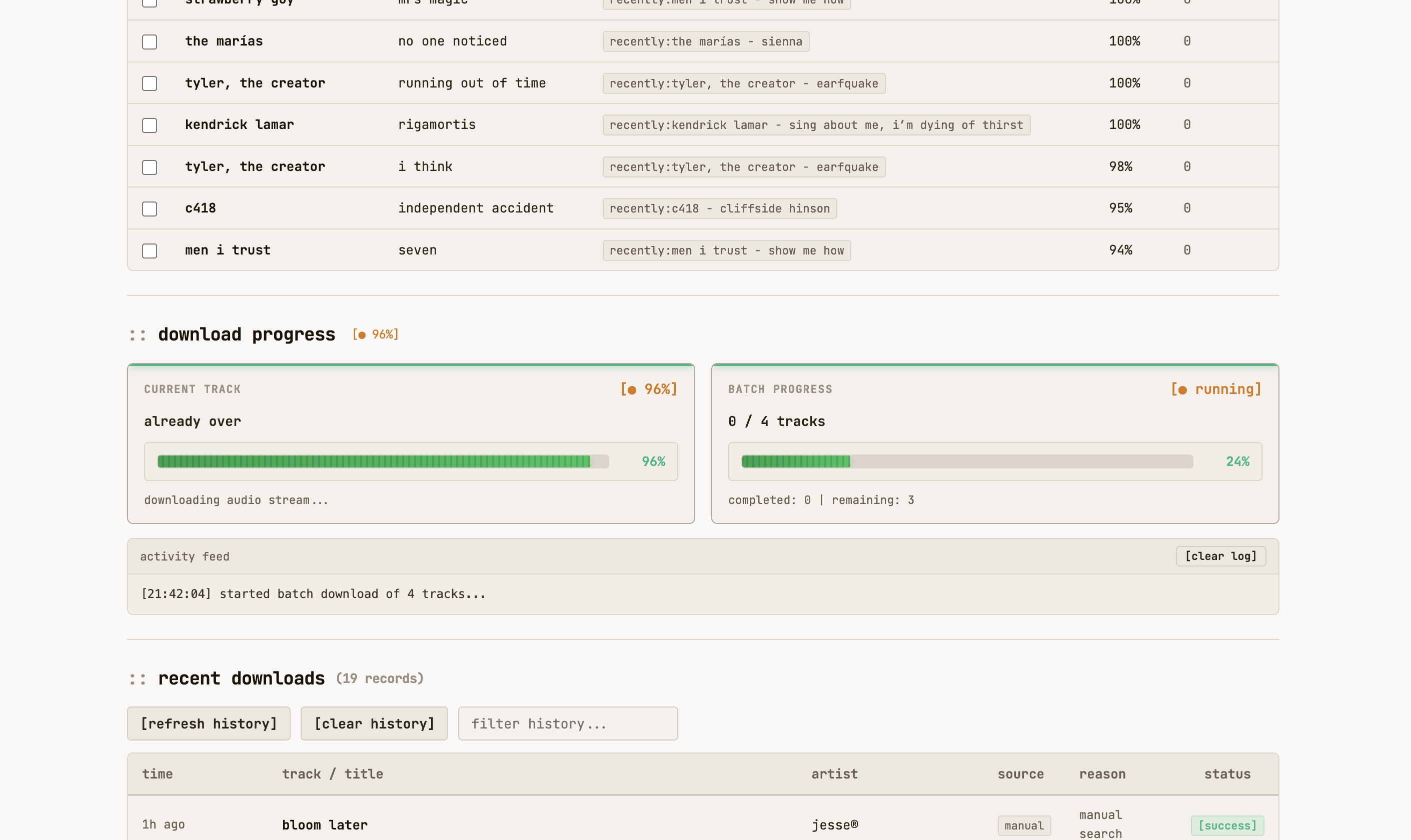Image resolution: width=1411 pixels, height=840 pixels.
Task: Click the 98% match score
Action: coord(1120,166)
